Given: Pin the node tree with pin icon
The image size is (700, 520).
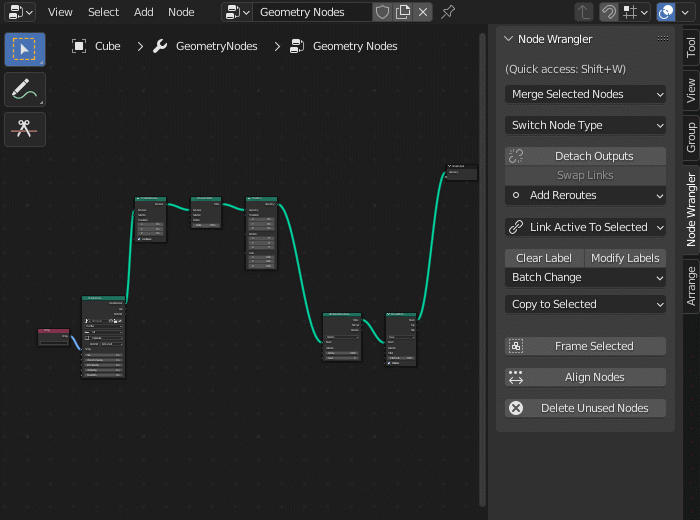Looking at the screenshot, I should point(448,12).
